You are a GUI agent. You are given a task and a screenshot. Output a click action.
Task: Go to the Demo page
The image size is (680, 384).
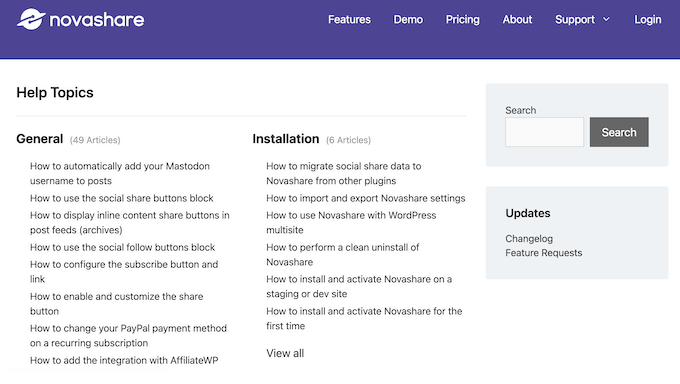pyautogui.click(x=408, y=20)
